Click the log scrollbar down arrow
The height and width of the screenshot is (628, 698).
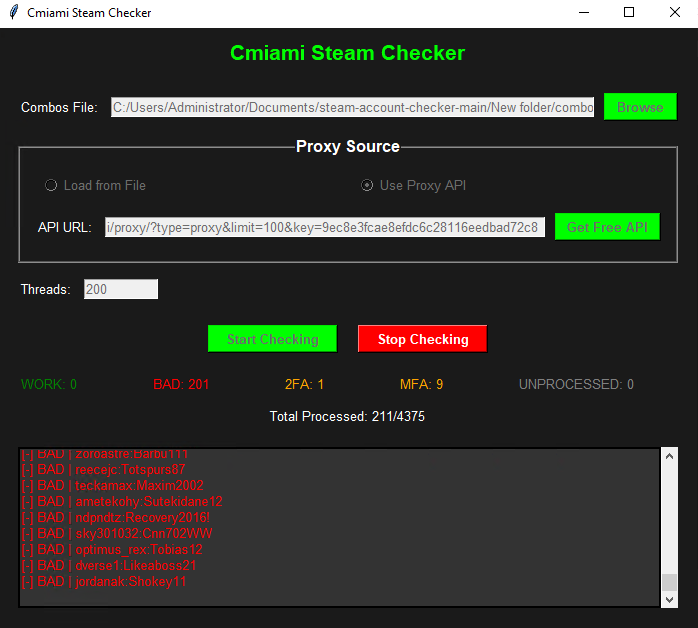click(669, 600)
